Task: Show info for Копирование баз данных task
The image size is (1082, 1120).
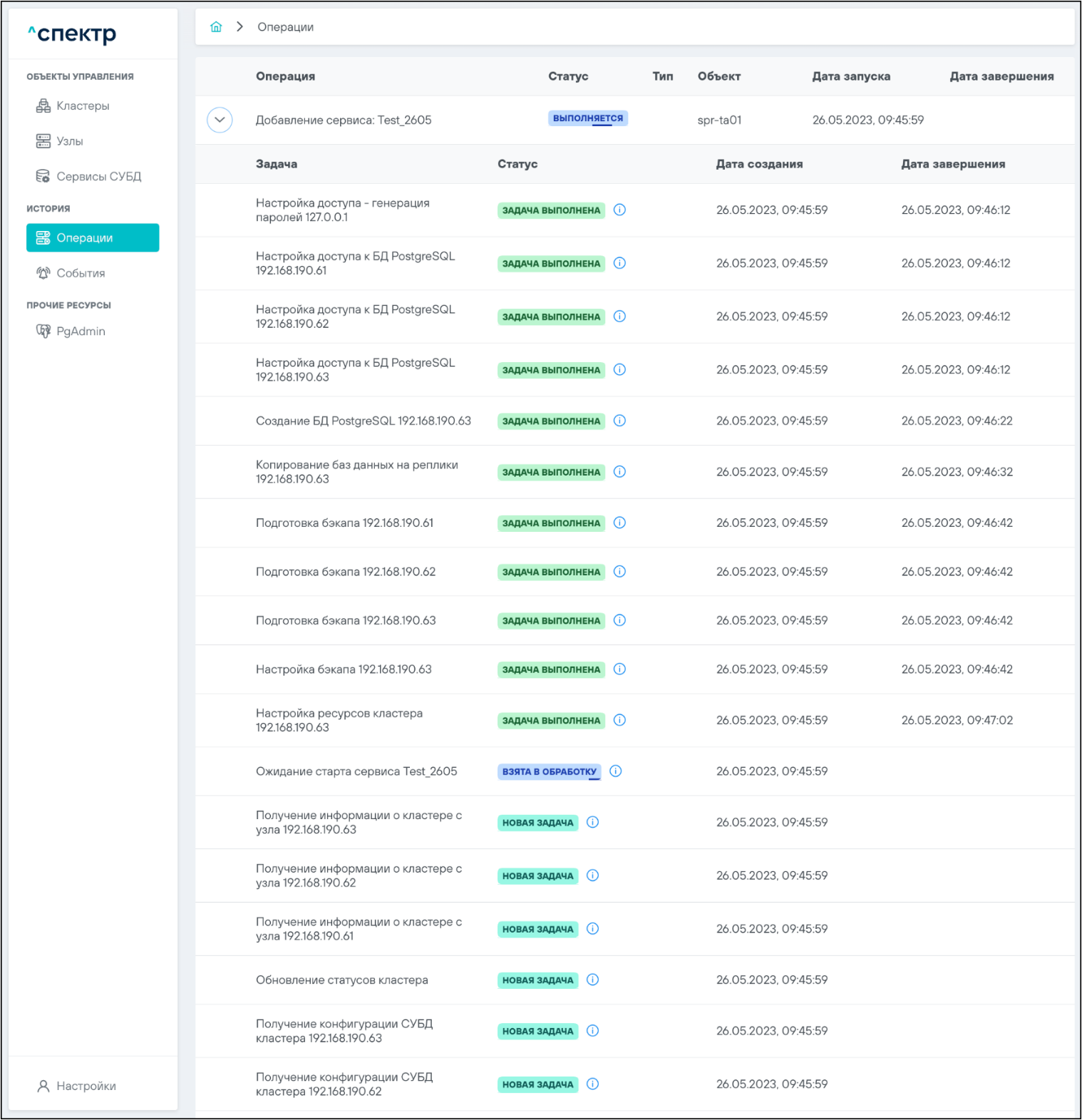Action: pyautogui.click(x=619, y=472)
